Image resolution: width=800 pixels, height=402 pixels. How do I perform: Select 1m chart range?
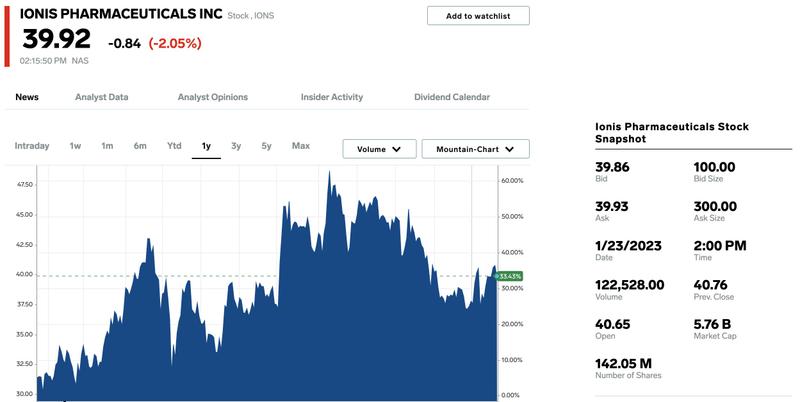[x=107, y=146]
